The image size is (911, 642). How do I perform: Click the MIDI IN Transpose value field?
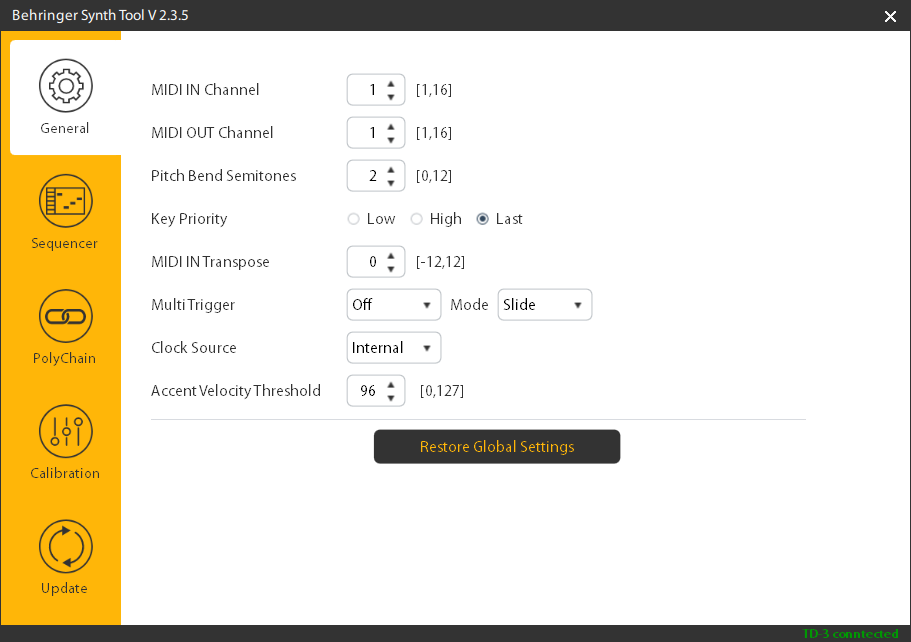click(x=366, y=262)
